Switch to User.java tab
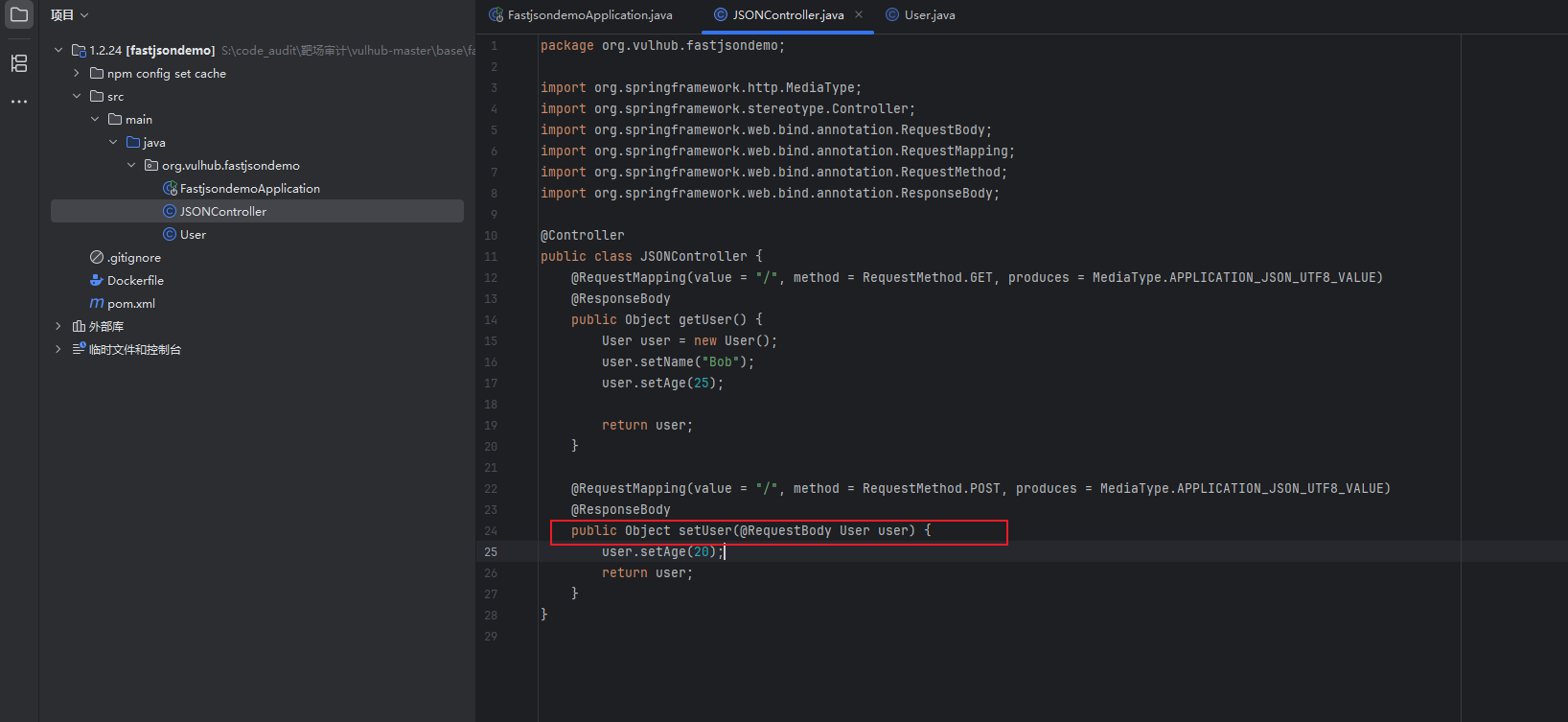 [921, 15]
